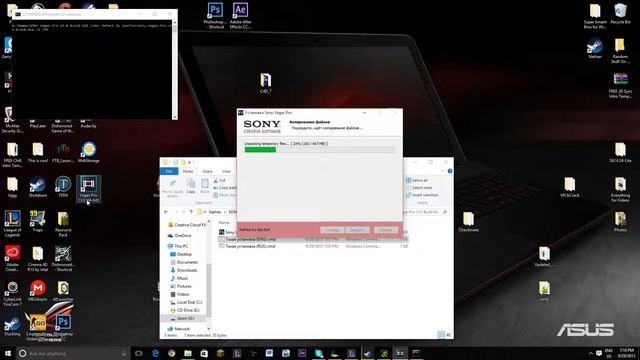640x360 pixels.
Task: Open the WebStorage desktop shortcut
Action: coord(88,152)
